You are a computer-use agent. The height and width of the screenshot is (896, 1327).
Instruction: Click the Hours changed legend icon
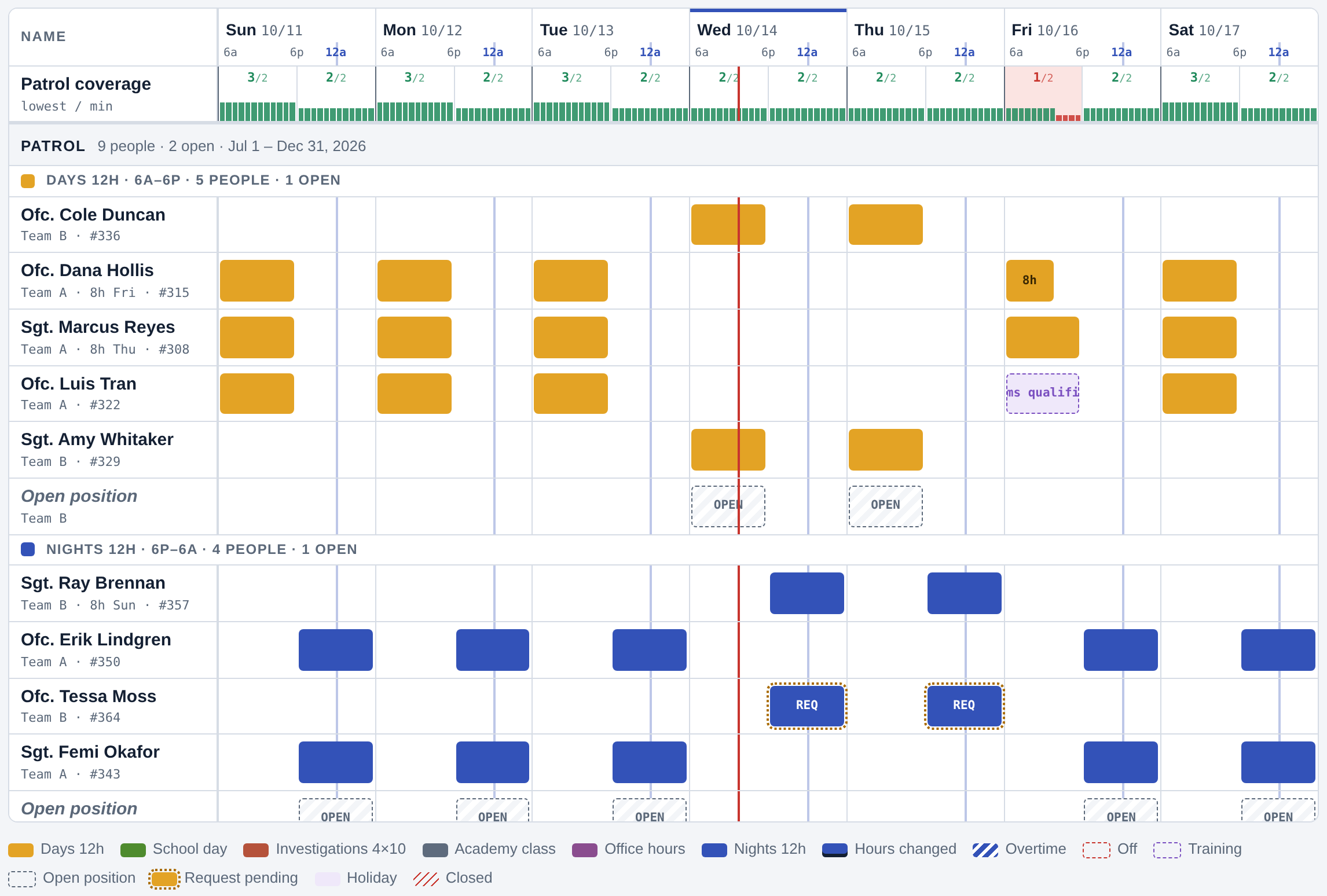coord(835,850)
